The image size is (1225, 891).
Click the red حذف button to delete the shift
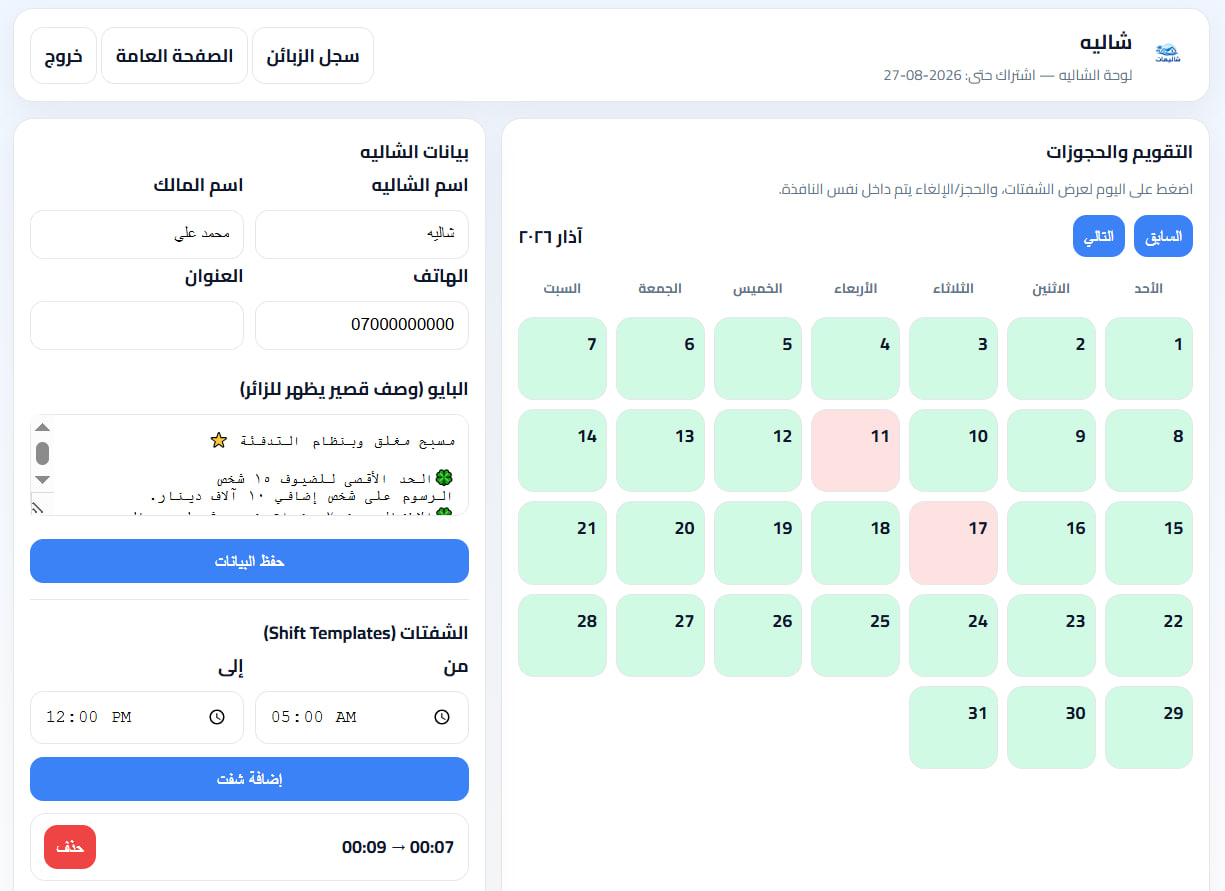point(69,846)
